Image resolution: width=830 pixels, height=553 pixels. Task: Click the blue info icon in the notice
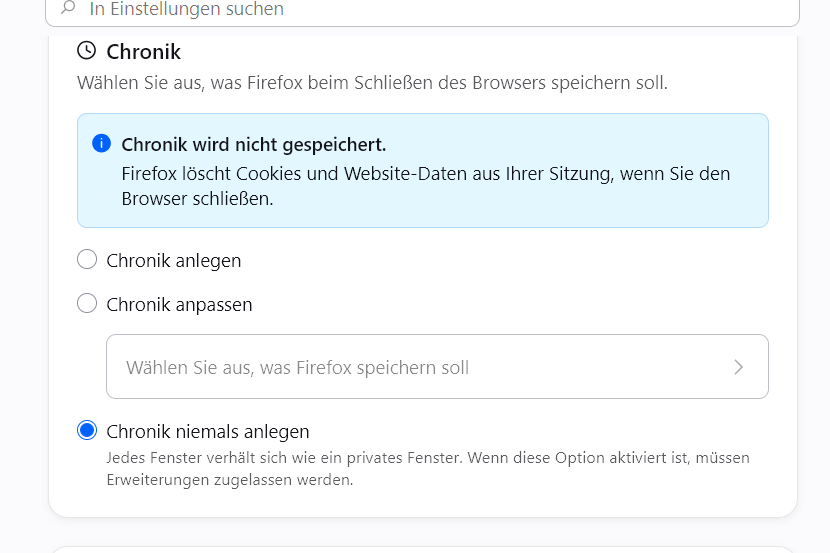pos(101,143)
